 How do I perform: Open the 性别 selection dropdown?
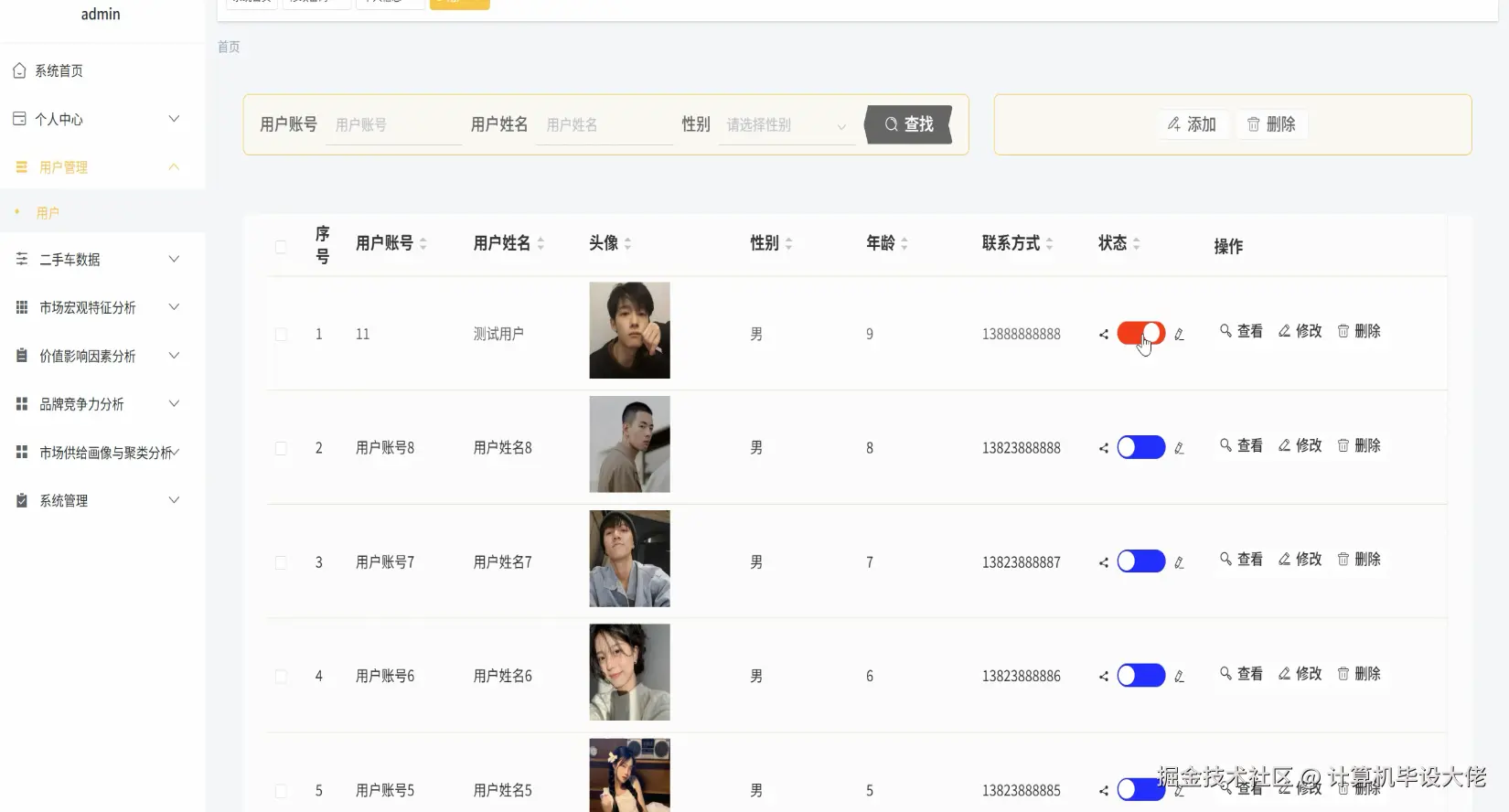pyautogui.click(x=787, y=125)
